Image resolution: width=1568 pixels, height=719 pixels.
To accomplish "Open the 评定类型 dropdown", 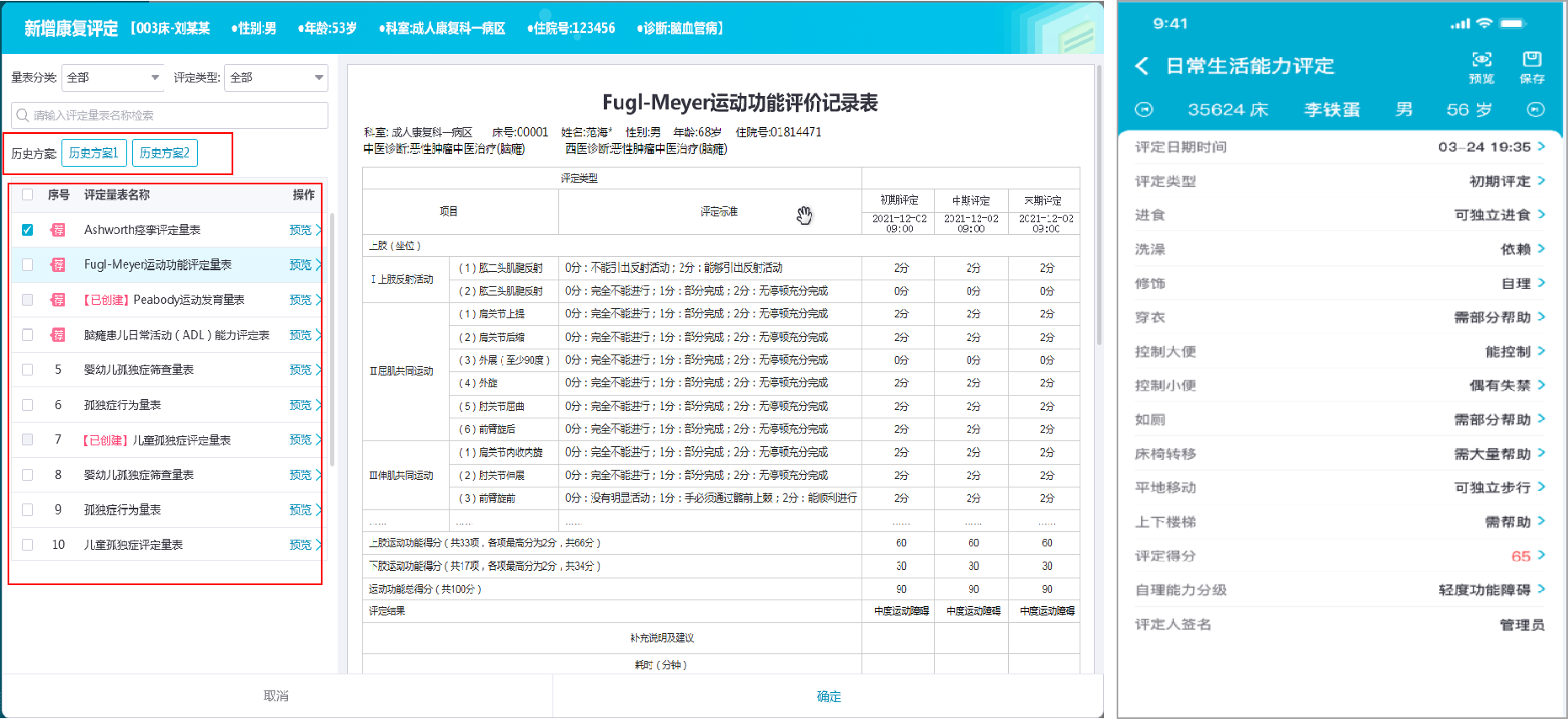I will [276, 77].
